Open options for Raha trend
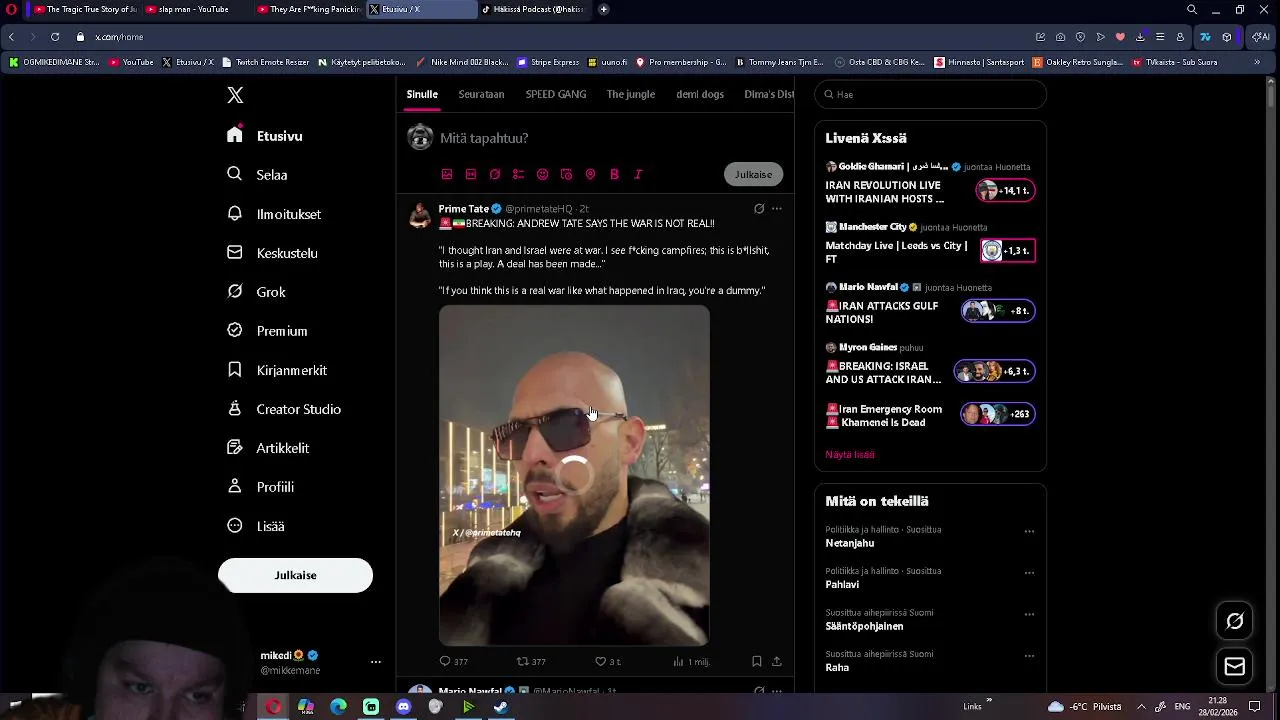Viewport: 1280px width, 720px height. [1029, 656]
